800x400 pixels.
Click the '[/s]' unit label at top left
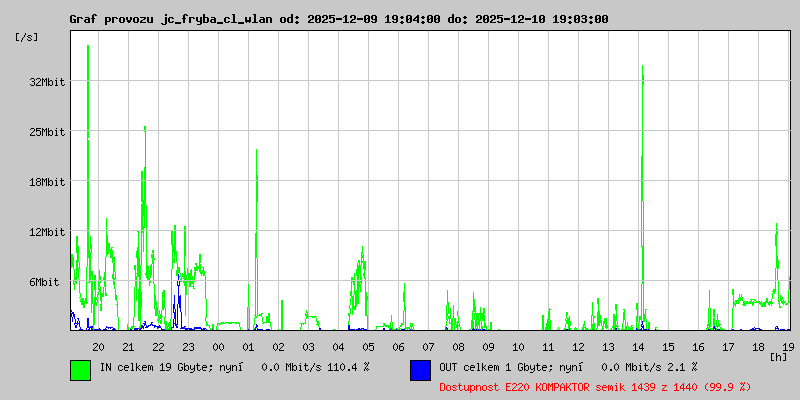click(x=27, y=37)
